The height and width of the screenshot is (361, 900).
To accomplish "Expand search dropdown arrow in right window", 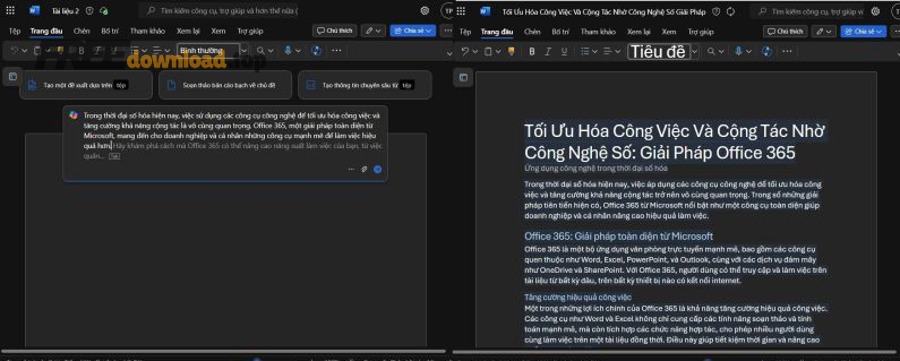I will tap(721, 51).
